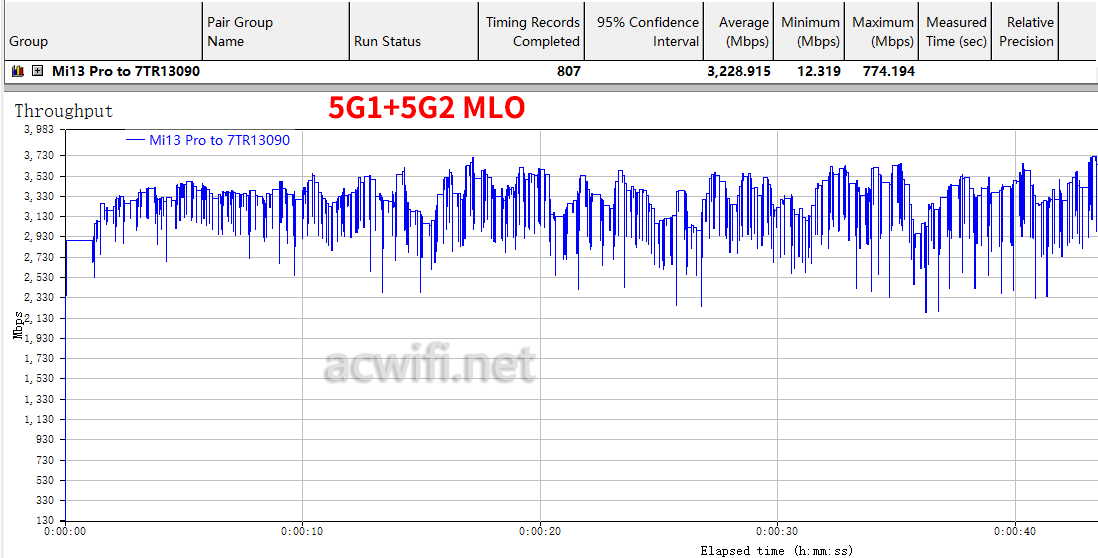Click the 95% Confidence Interval header
The width and height of the screenshot is (1098, 558).
click(x=644, y=32)
